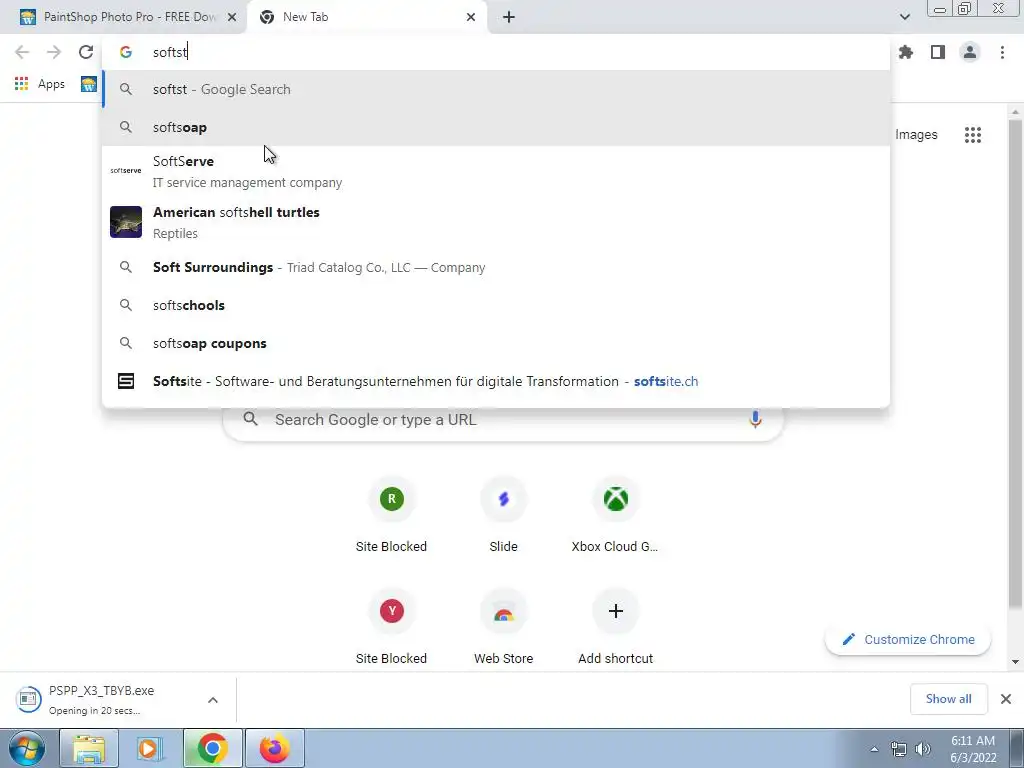Pick American softshell turtles suggestion
1024x768 pixels.
496,222
